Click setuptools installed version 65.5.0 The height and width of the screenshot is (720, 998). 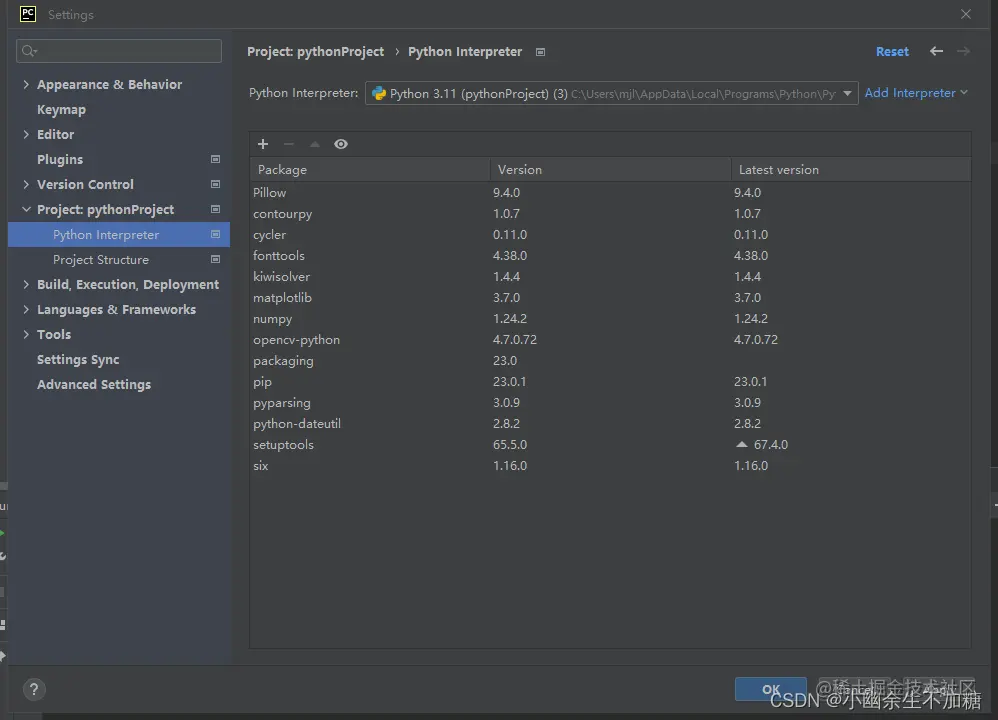coord(510,444)
